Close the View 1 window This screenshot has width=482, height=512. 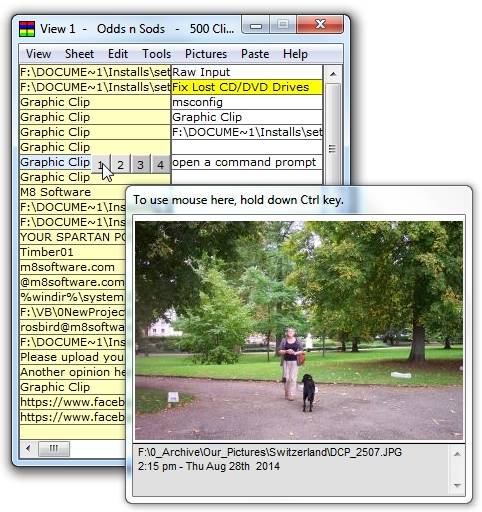(320, 24)
